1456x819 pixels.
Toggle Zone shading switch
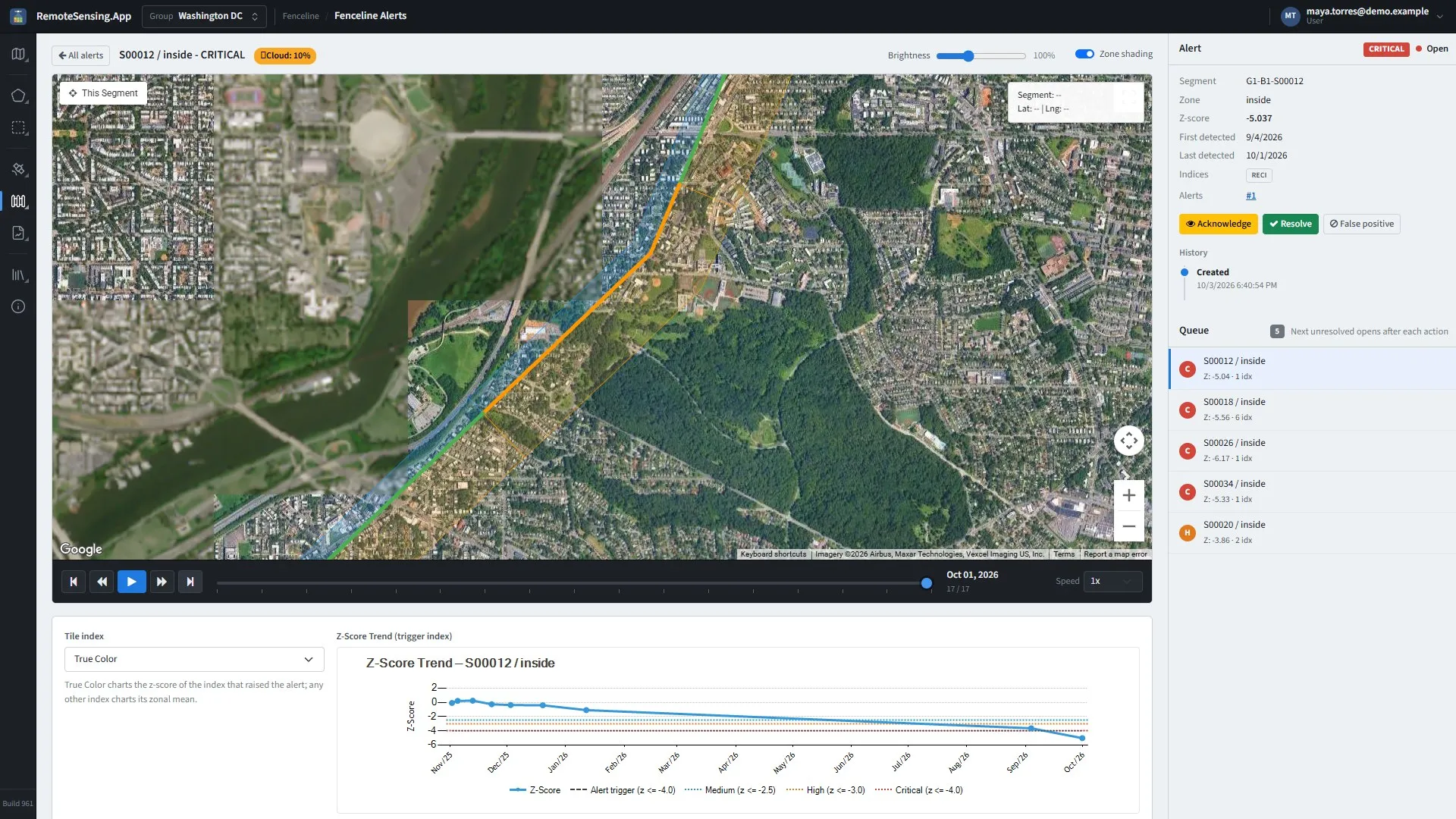click(x=1084, y=54)
